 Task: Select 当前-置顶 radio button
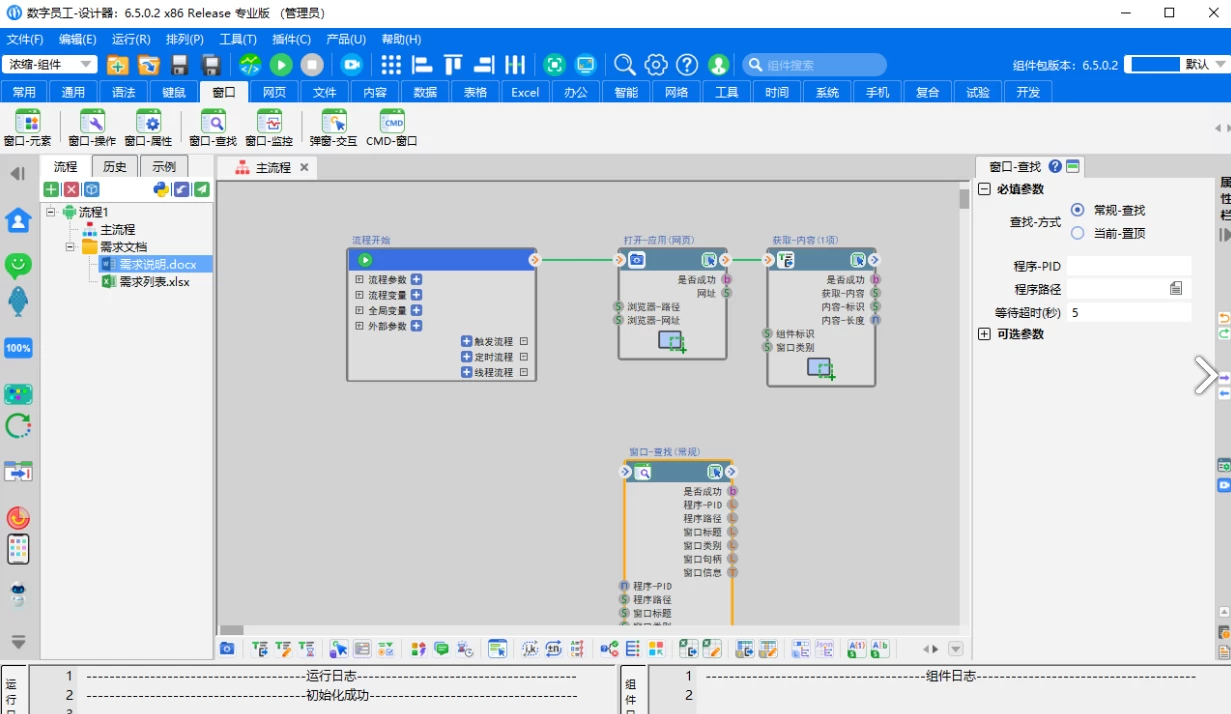pos(1077,233)
